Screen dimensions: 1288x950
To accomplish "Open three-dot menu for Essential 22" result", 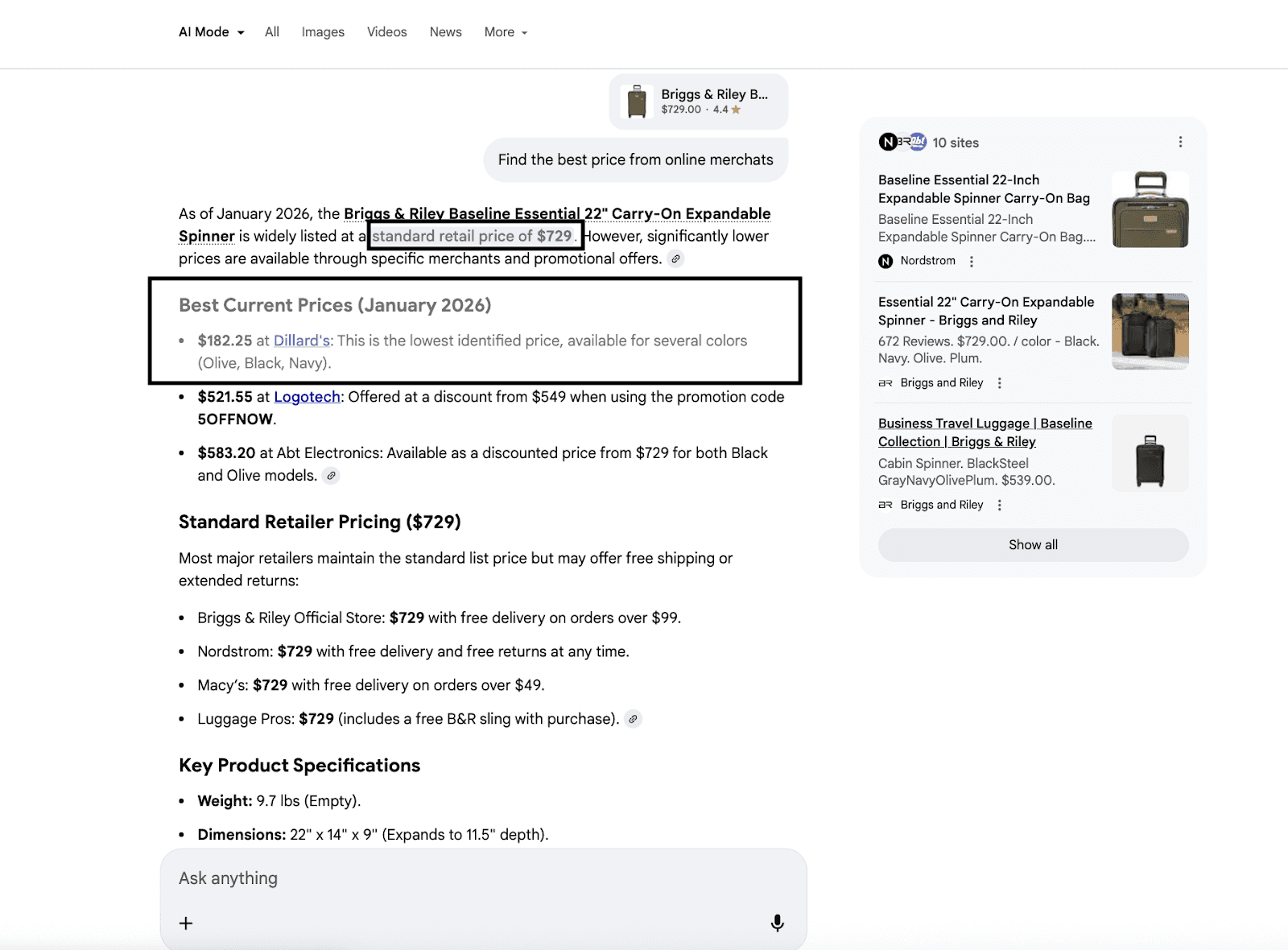I will click(1000, 383).
